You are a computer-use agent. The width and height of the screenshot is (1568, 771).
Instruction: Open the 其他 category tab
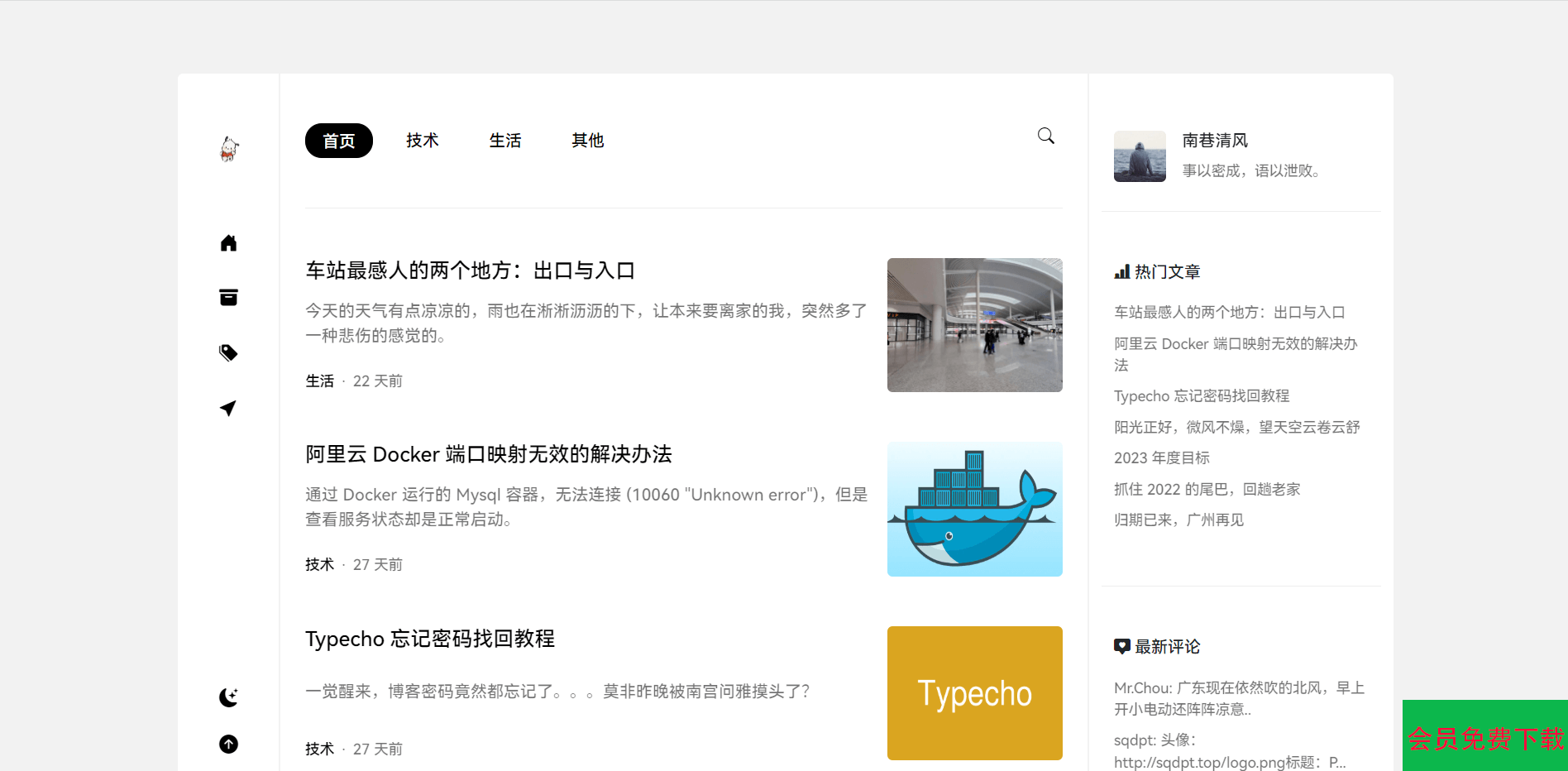point(588,141)
